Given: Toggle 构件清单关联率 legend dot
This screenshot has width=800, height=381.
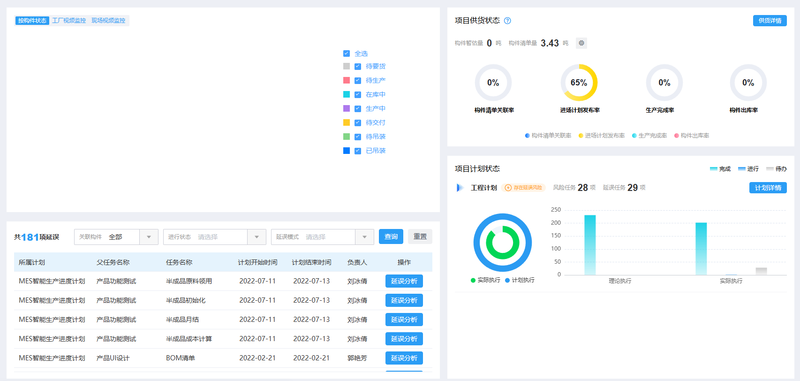Looking at the screenshot, I should point(527,136).
